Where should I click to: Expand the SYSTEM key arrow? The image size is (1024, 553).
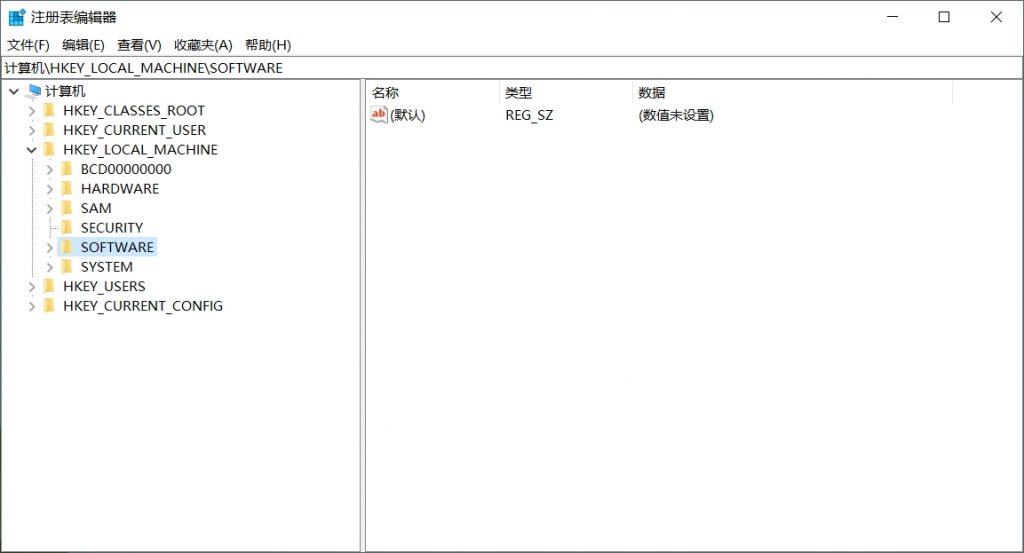pyautogui.click(x=50, y=268)
